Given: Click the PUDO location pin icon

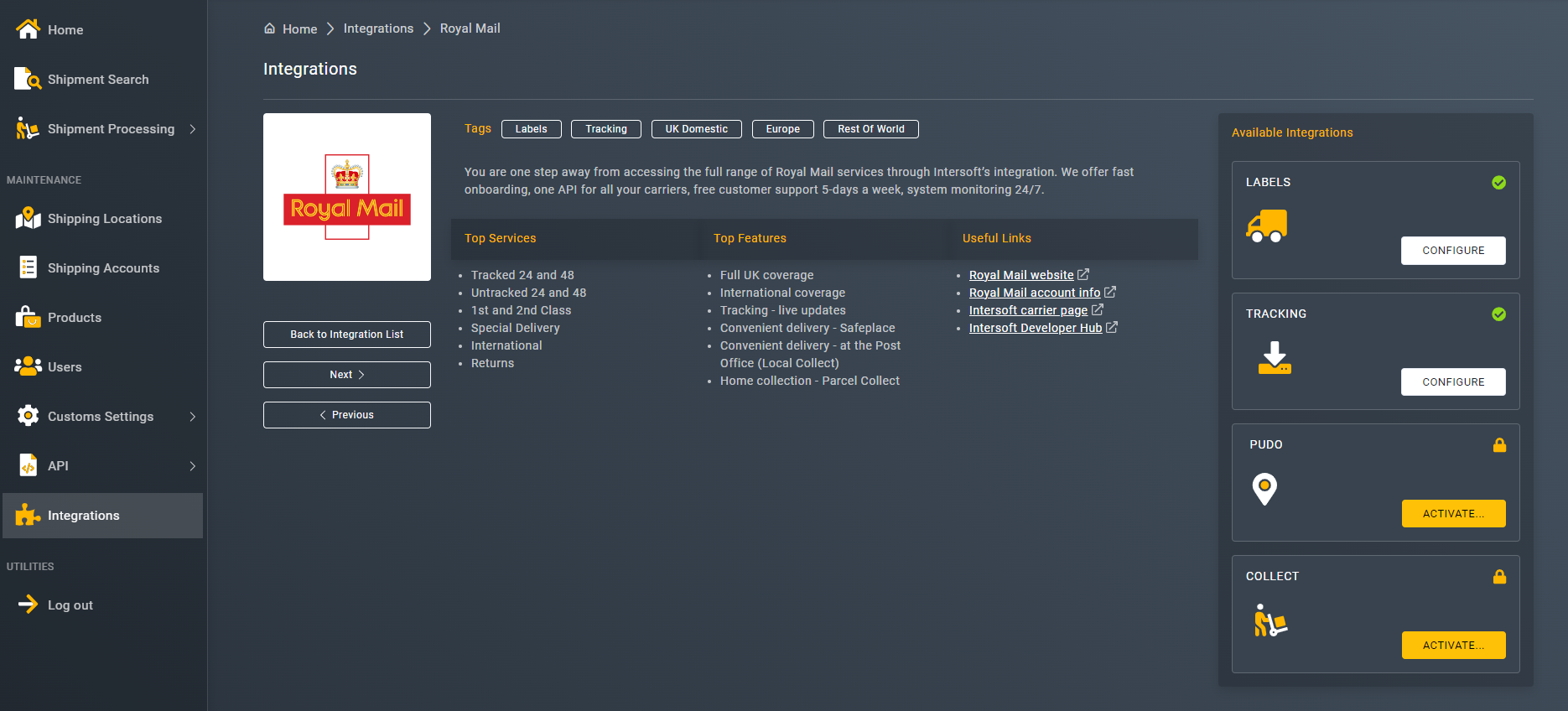Looking at the screenshot, I should (1264, 489).
